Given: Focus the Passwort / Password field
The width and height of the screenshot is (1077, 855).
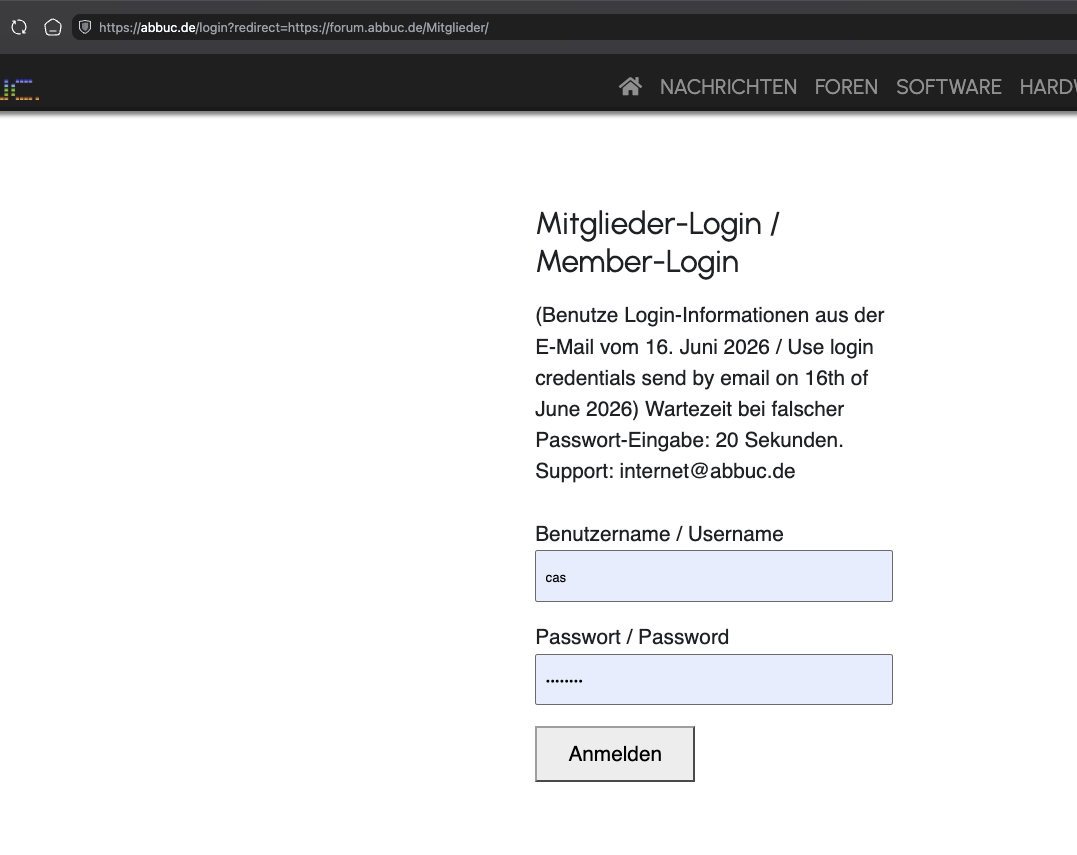Looking at the screenshot, I should [714, 680].
